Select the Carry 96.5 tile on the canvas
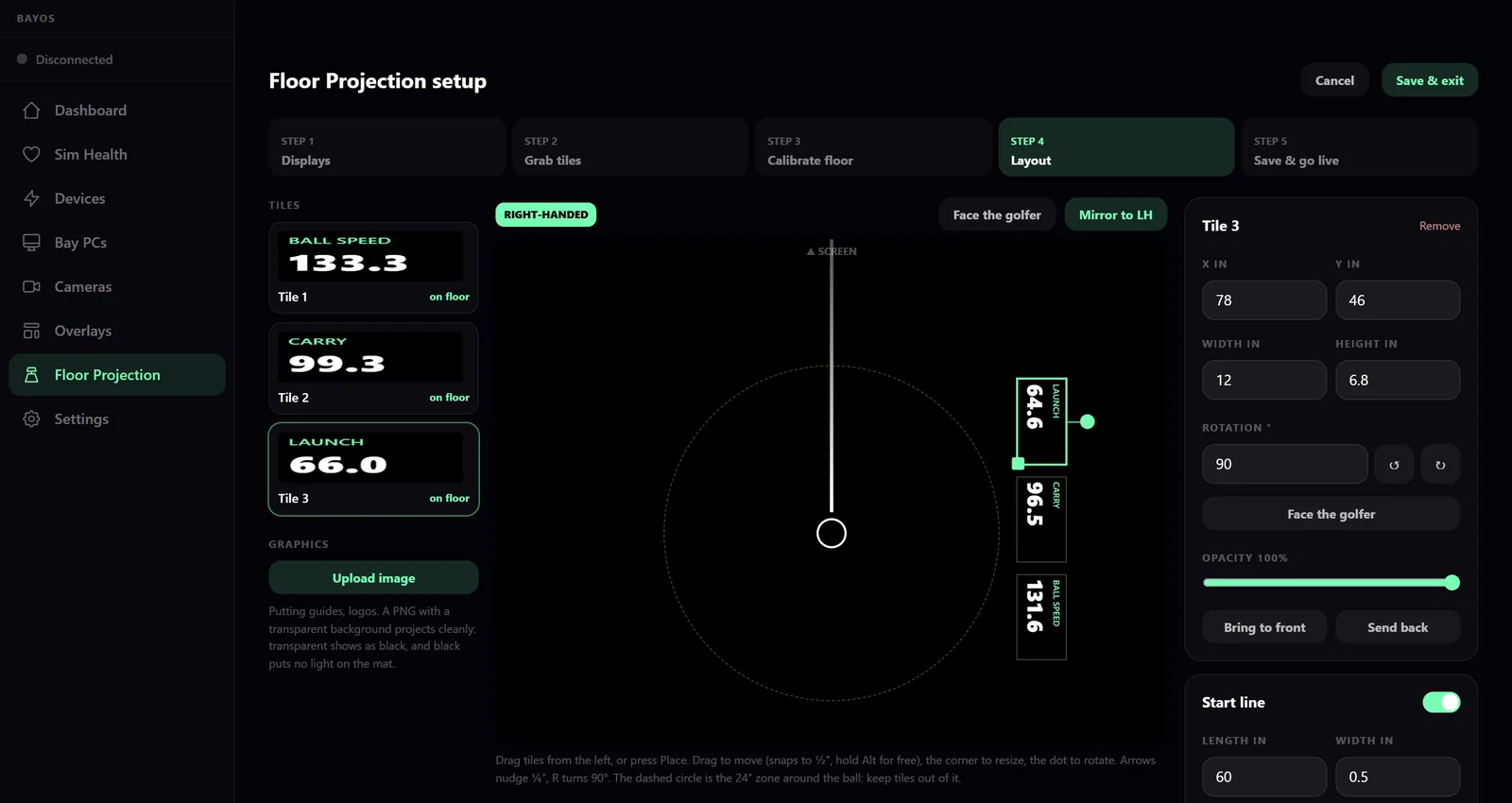This screenshot has height=803, width=1512. [x=1041, y=520]
